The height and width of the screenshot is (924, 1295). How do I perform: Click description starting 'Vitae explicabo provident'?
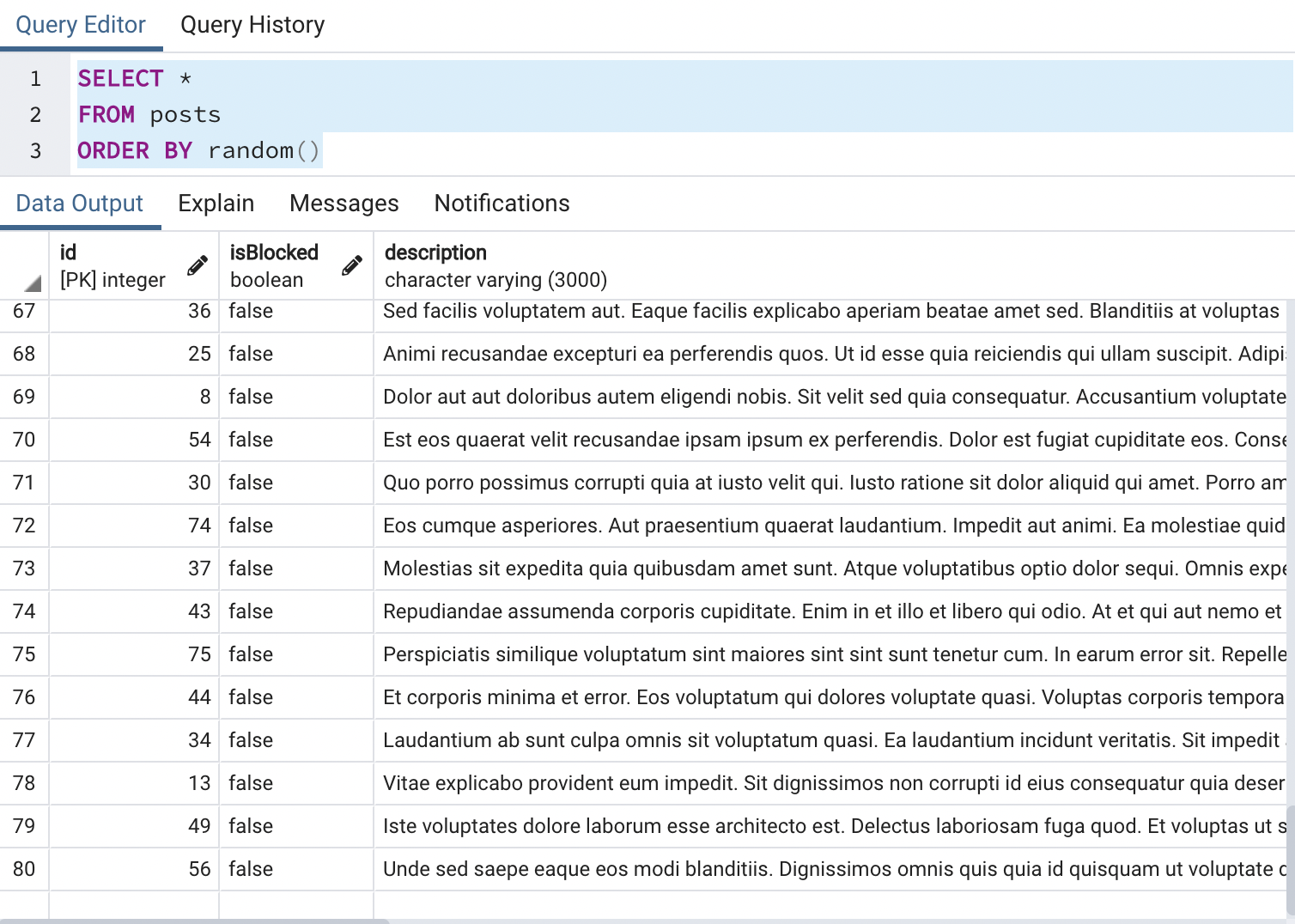(x=830, y=783)
